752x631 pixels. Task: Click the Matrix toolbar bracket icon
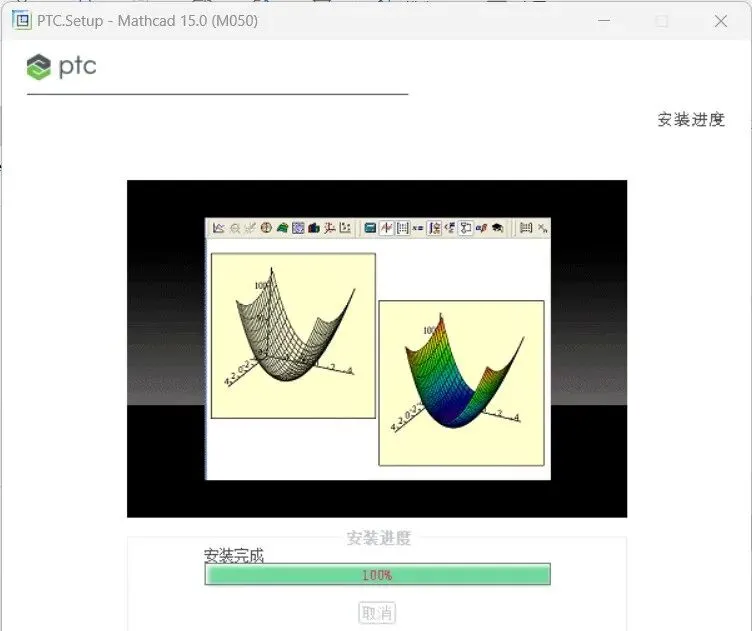coord(402,228)
